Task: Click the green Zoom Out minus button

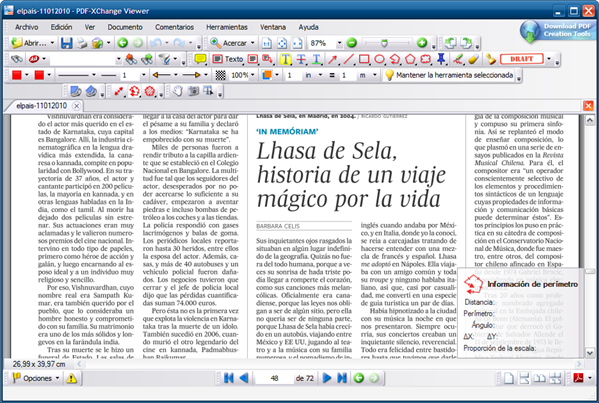Action: (x=351, y=43)
